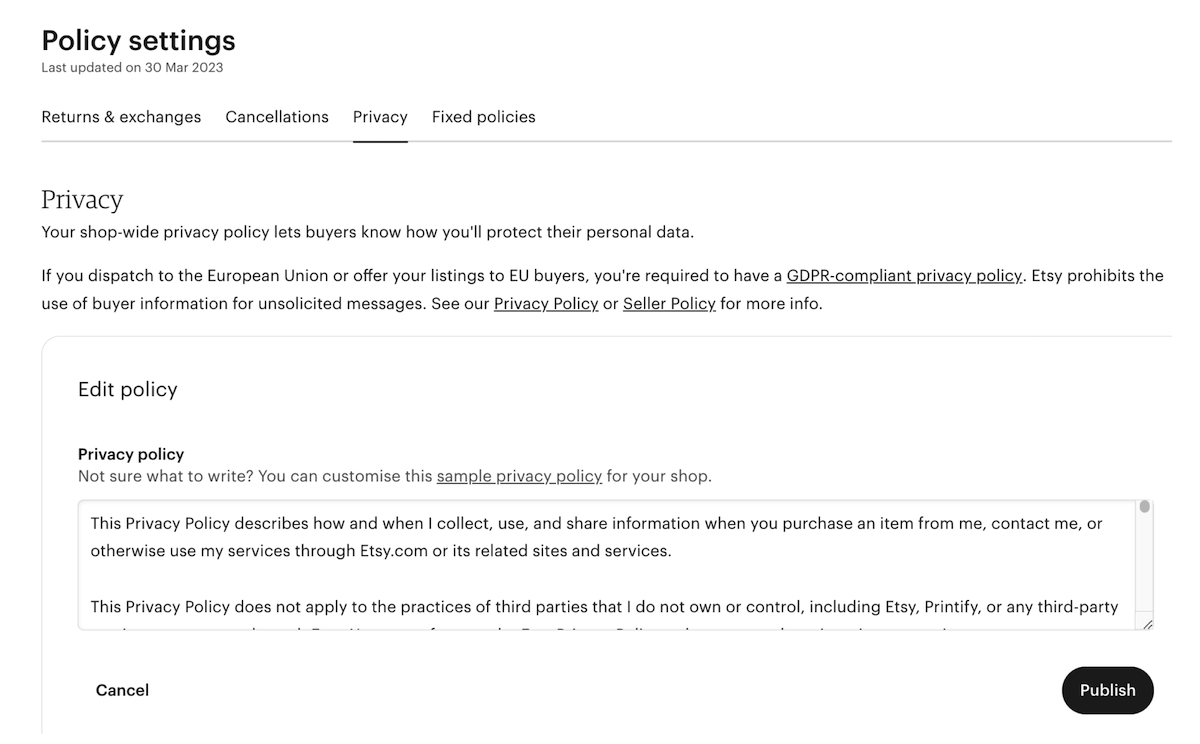
Task: Switch to the Cancellations tab
Action: [277, 117]
